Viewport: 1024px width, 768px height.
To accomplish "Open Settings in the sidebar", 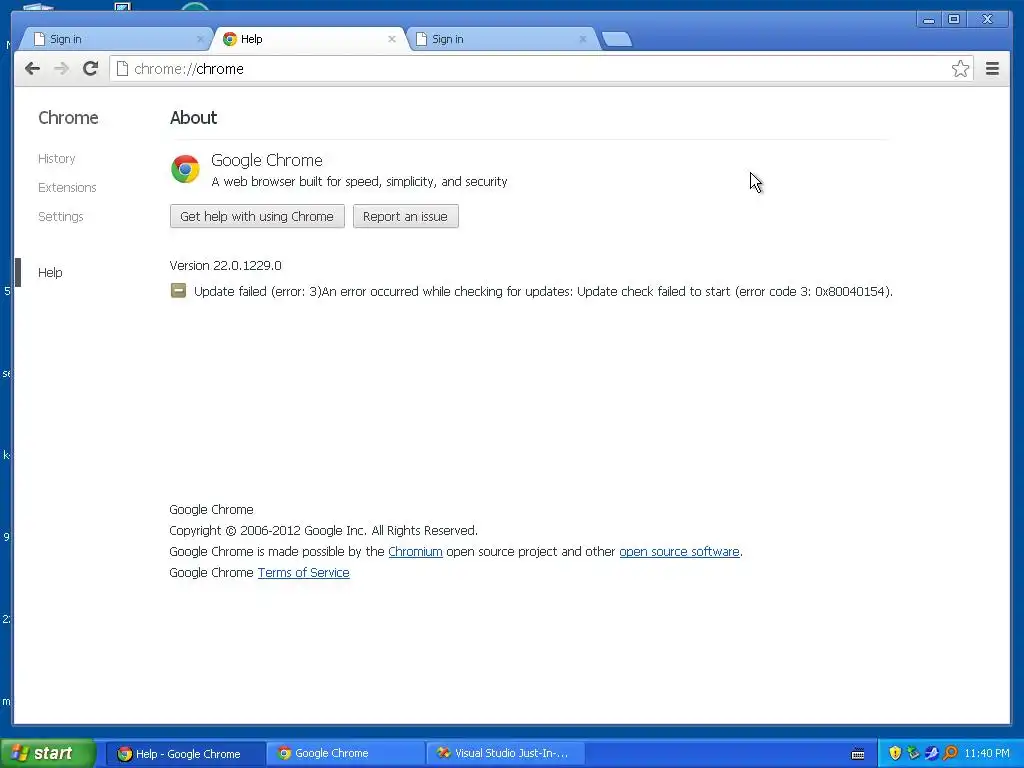I will [x=61, y=216].
